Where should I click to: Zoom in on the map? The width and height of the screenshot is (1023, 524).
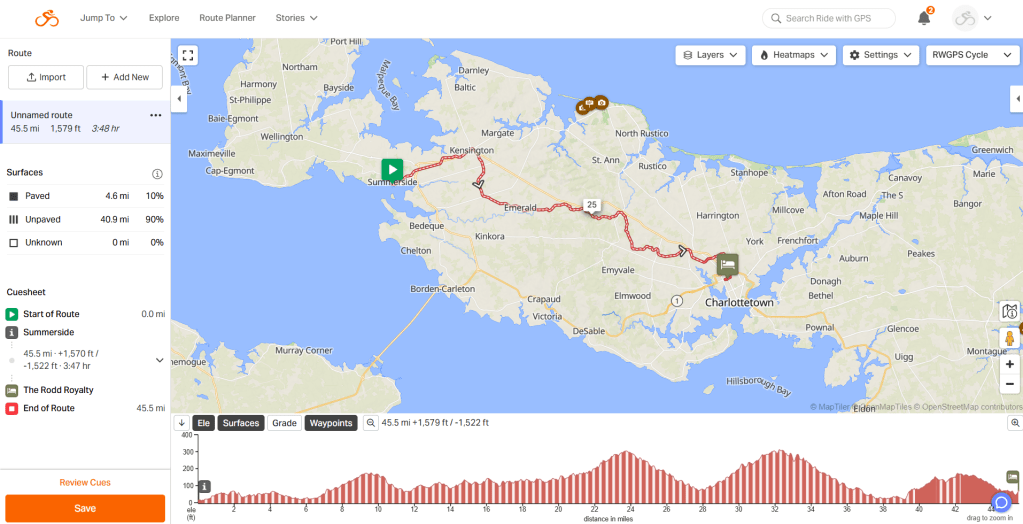point(1010,365)
